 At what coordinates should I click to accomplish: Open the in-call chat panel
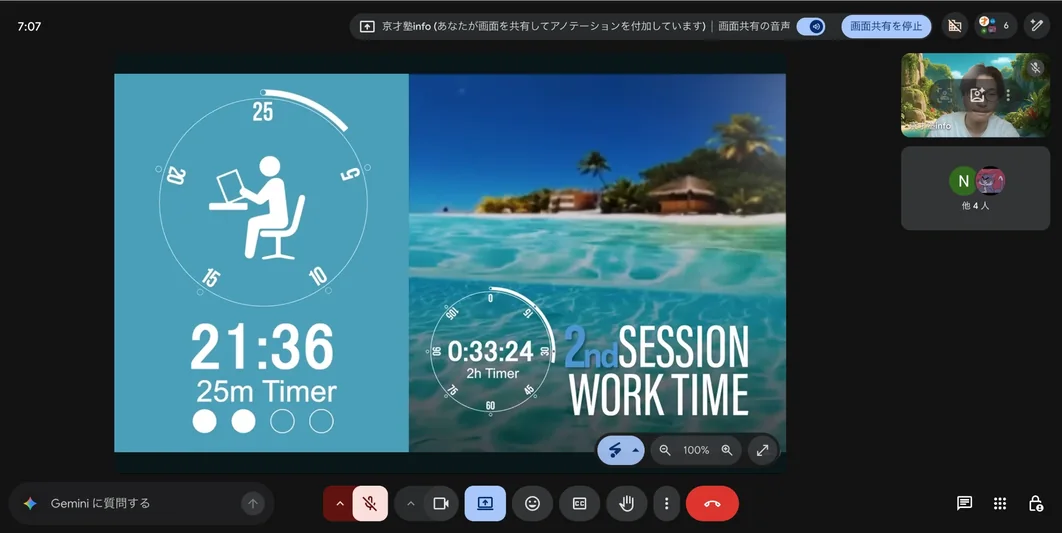tap(964, 503)
